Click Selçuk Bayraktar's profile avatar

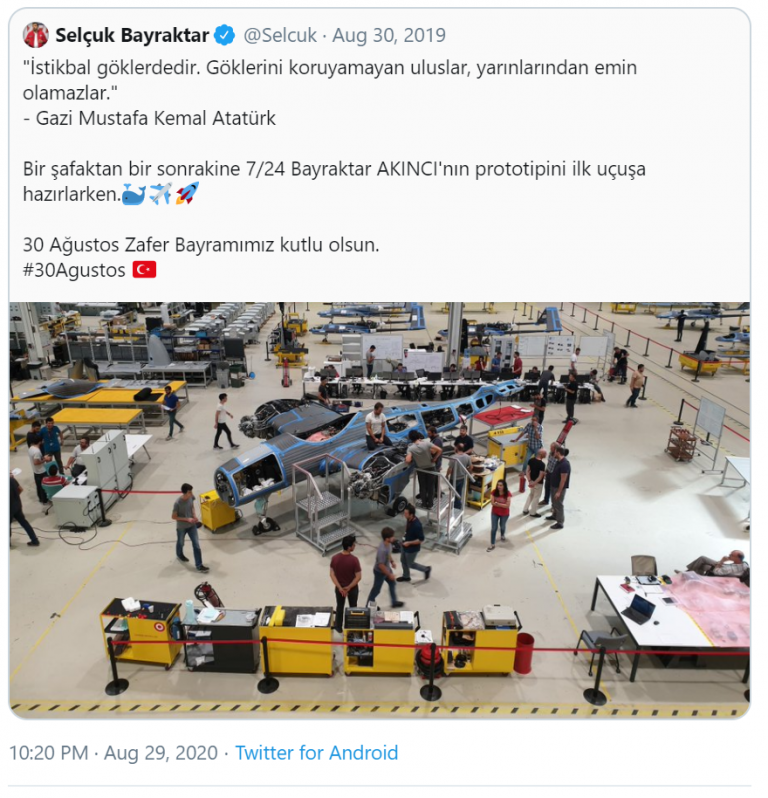click(36, 36)
